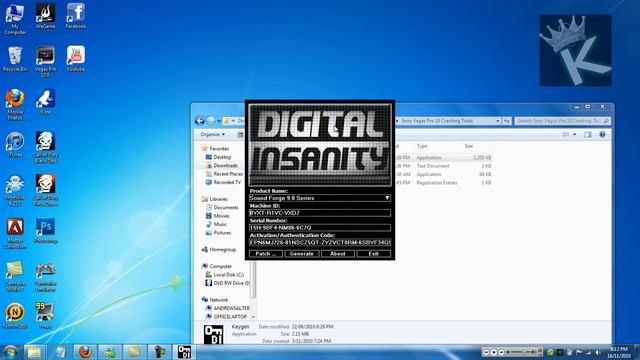Open the Youtube desktop shortcut
The height and width of the screenshot is (360, 640).
(76, 59)
